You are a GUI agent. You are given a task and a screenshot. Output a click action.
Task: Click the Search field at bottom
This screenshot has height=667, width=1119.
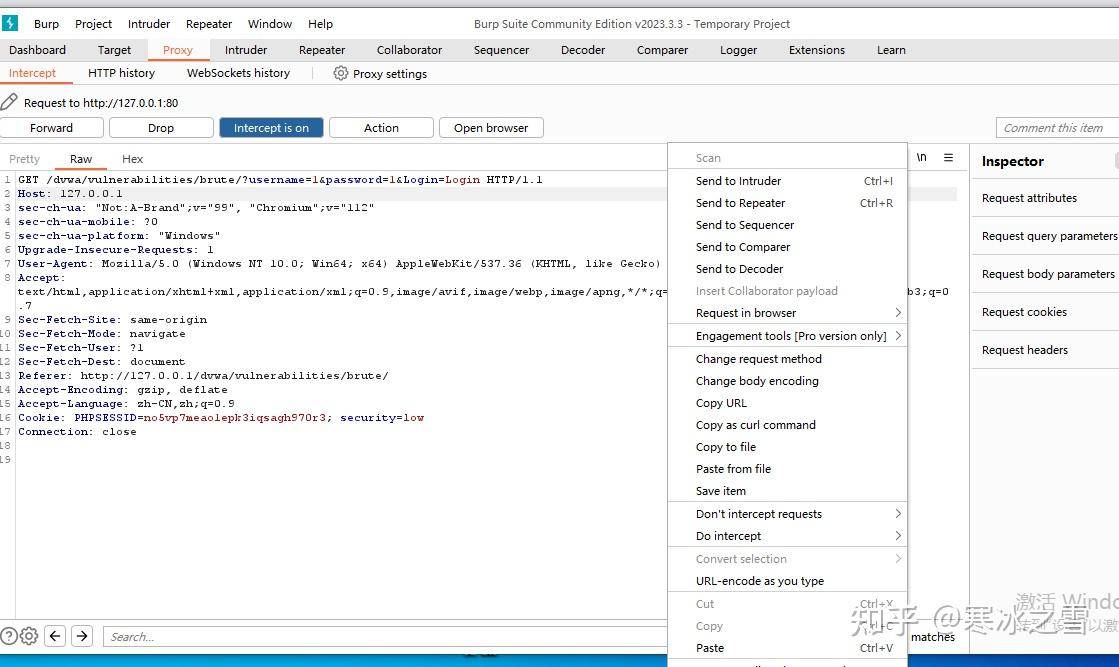(x=385, y=636)
